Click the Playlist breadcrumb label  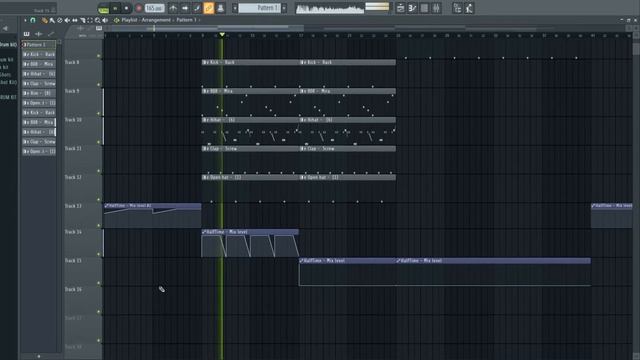pyautogui.click(x=129, y=20)
